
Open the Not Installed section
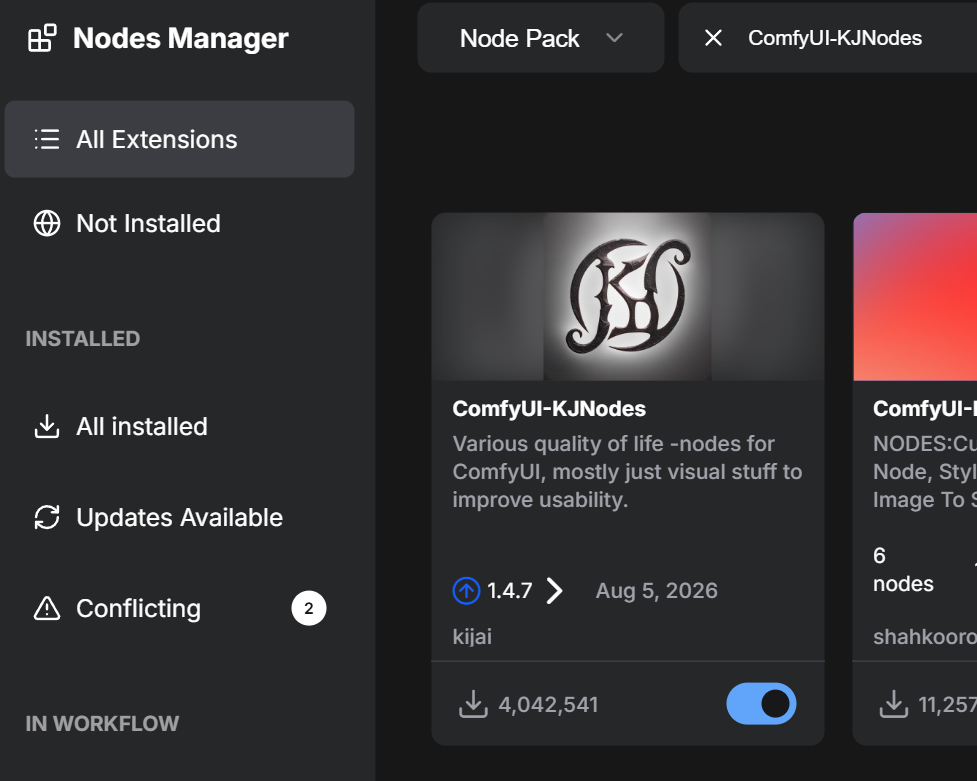coord(179,223)
